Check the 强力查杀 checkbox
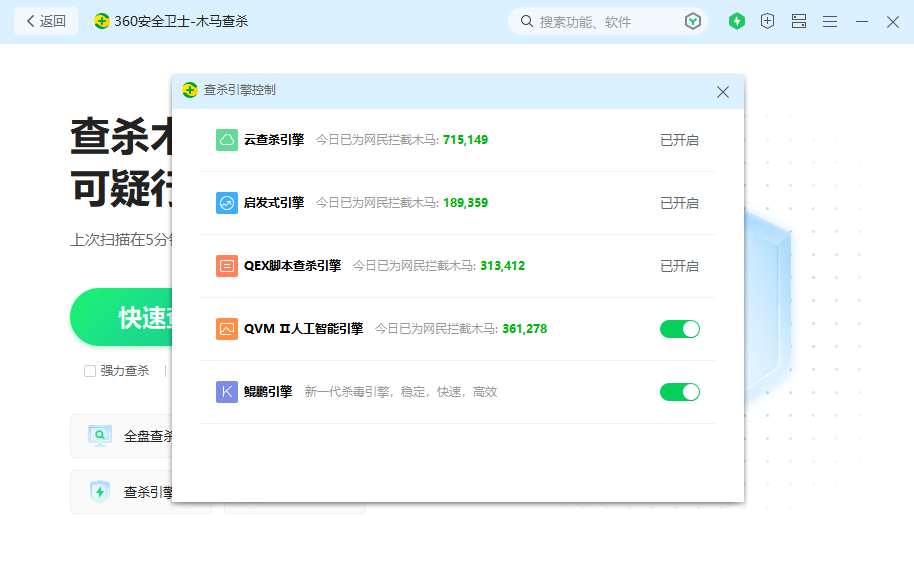 tap(90, 371)
